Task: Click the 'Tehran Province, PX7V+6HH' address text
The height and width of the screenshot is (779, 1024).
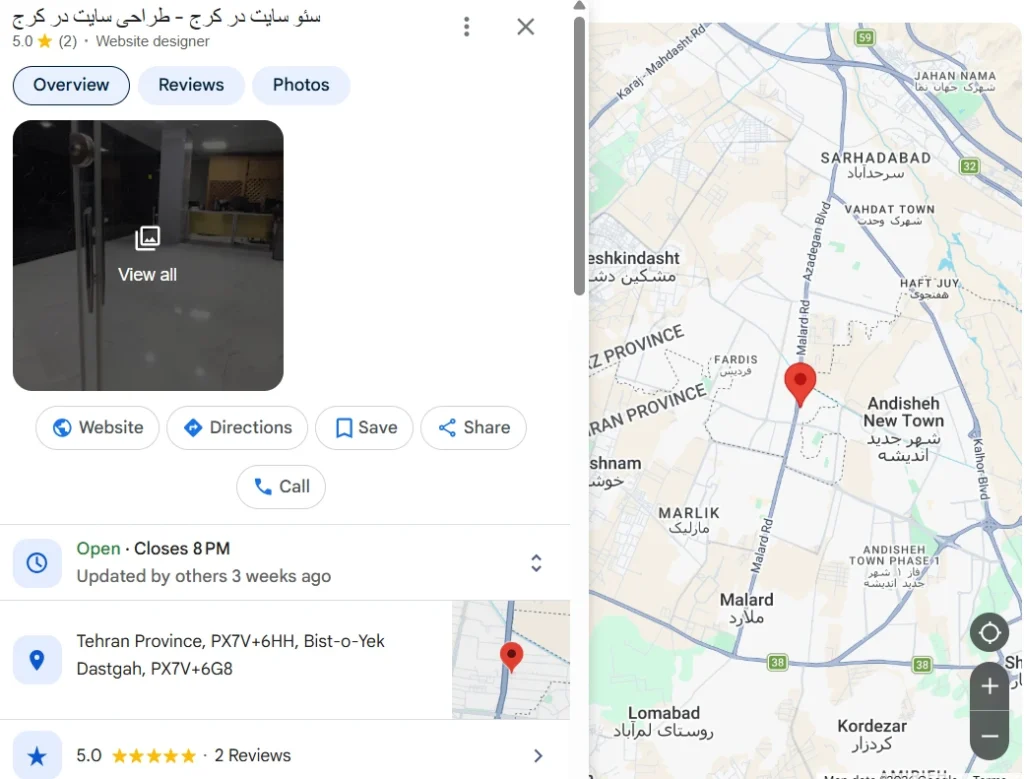Action: coord(231,654)
